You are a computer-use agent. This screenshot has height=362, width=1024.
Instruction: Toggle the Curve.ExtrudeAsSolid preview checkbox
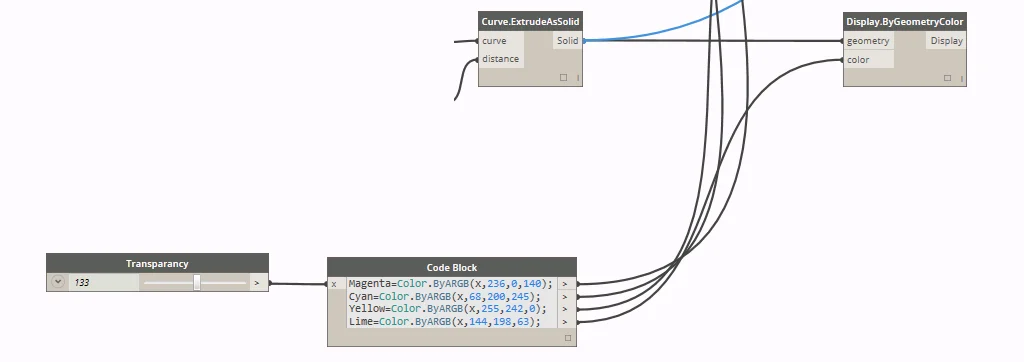[563, 78]
